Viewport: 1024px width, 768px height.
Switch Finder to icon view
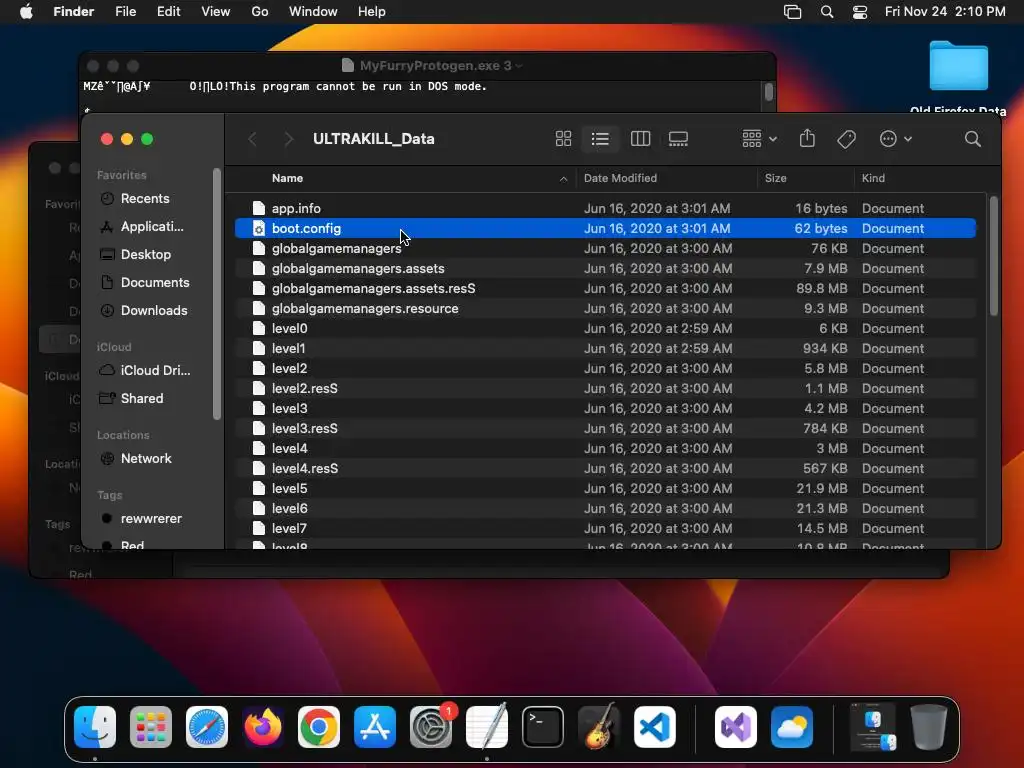563,138
